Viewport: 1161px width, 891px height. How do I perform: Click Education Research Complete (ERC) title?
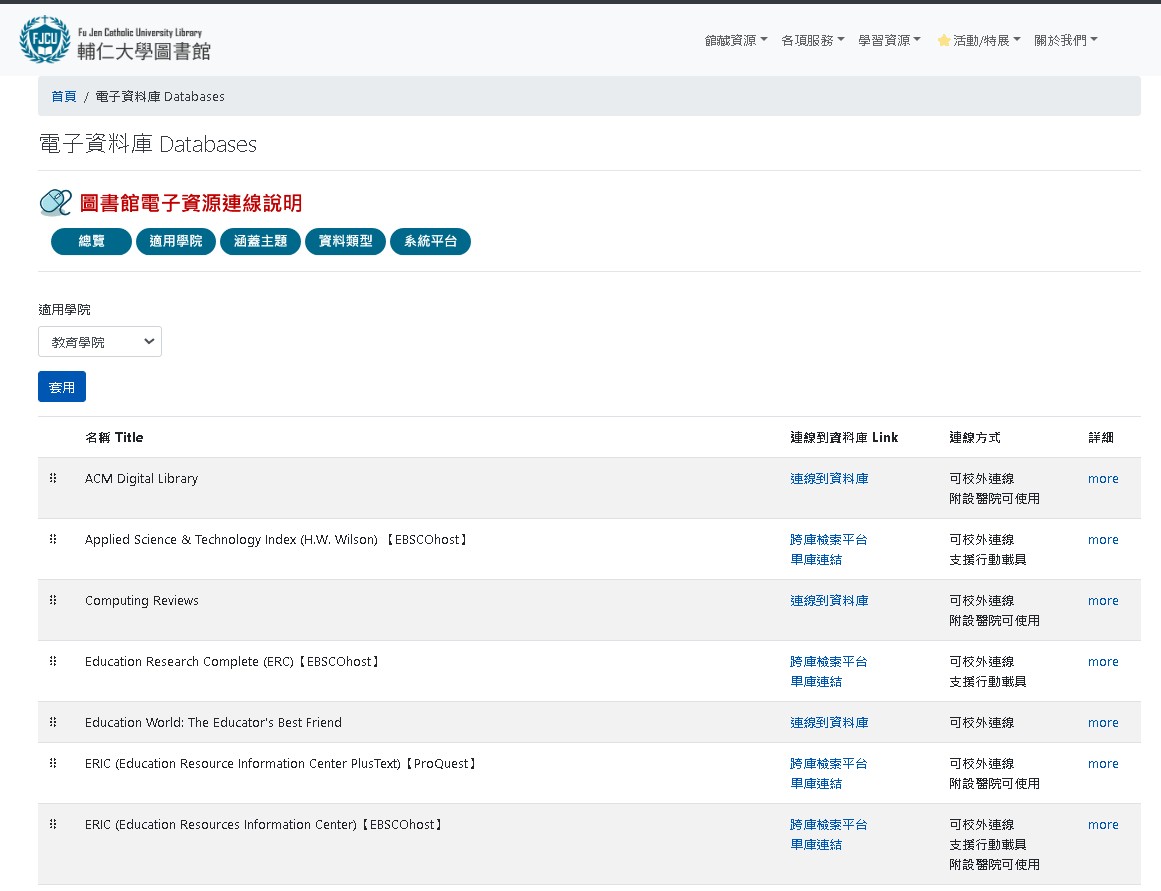coord(234,661)
